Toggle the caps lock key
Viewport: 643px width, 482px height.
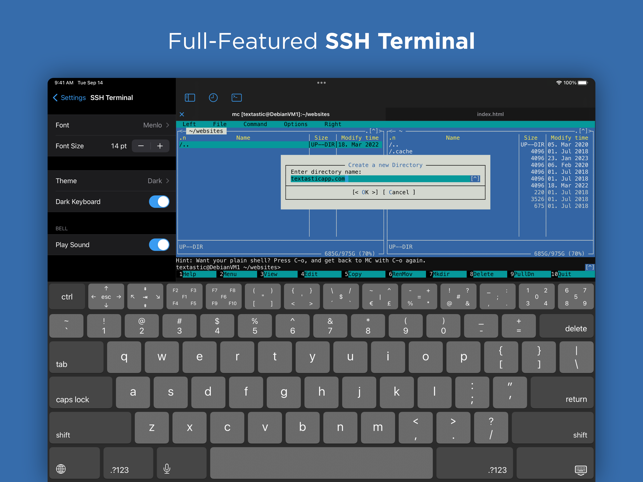81,392
